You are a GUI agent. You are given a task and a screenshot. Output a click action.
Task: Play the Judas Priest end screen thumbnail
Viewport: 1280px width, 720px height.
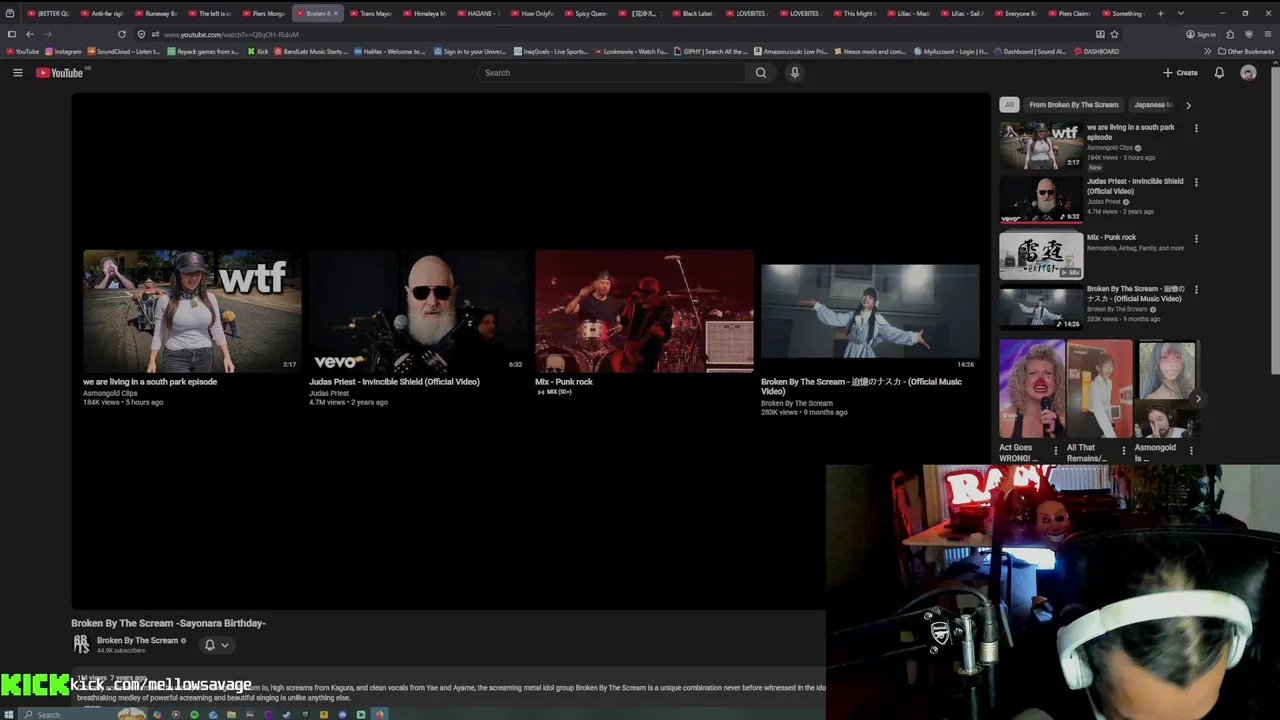[x=418, y=311]
